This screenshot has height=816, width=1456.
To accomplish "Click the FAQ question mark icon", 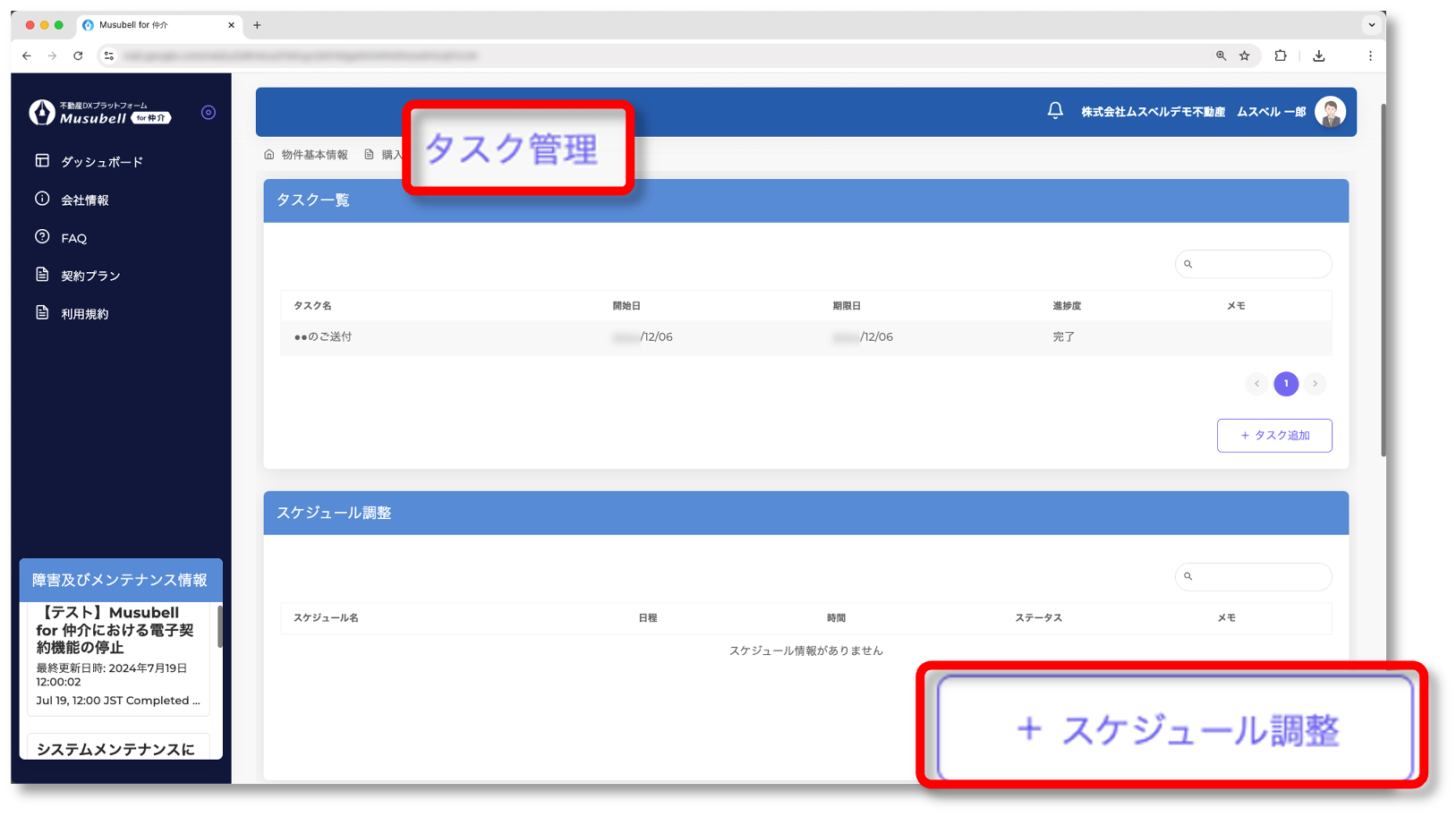I will pyautogui.click(x=42, y=237).
